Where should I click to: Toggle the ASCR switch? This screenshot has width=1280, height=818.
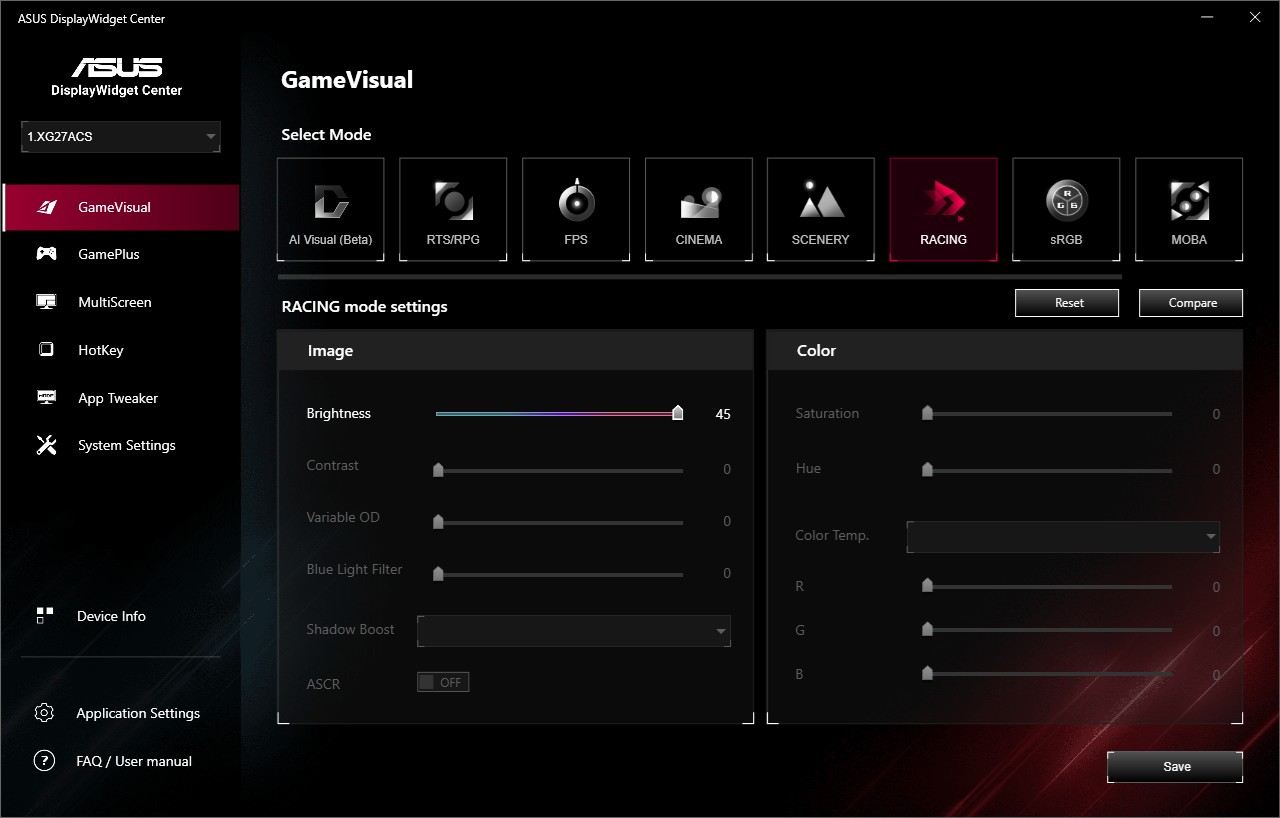tap(443, 682)
